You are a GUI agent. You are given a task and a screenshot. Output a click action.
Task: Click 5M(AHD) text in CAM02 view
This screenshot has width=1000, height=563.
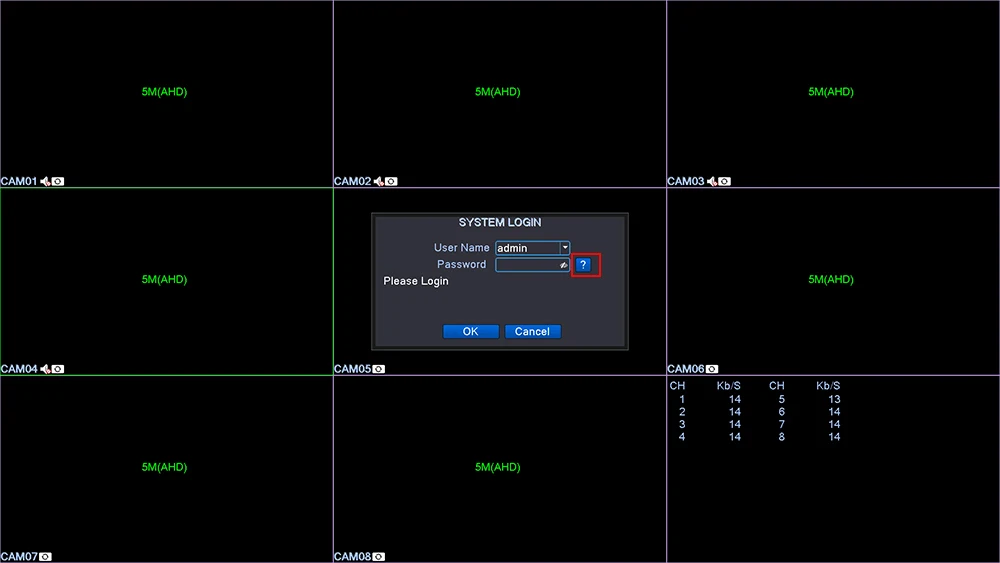pyautogui.click(x=497, y=92)
